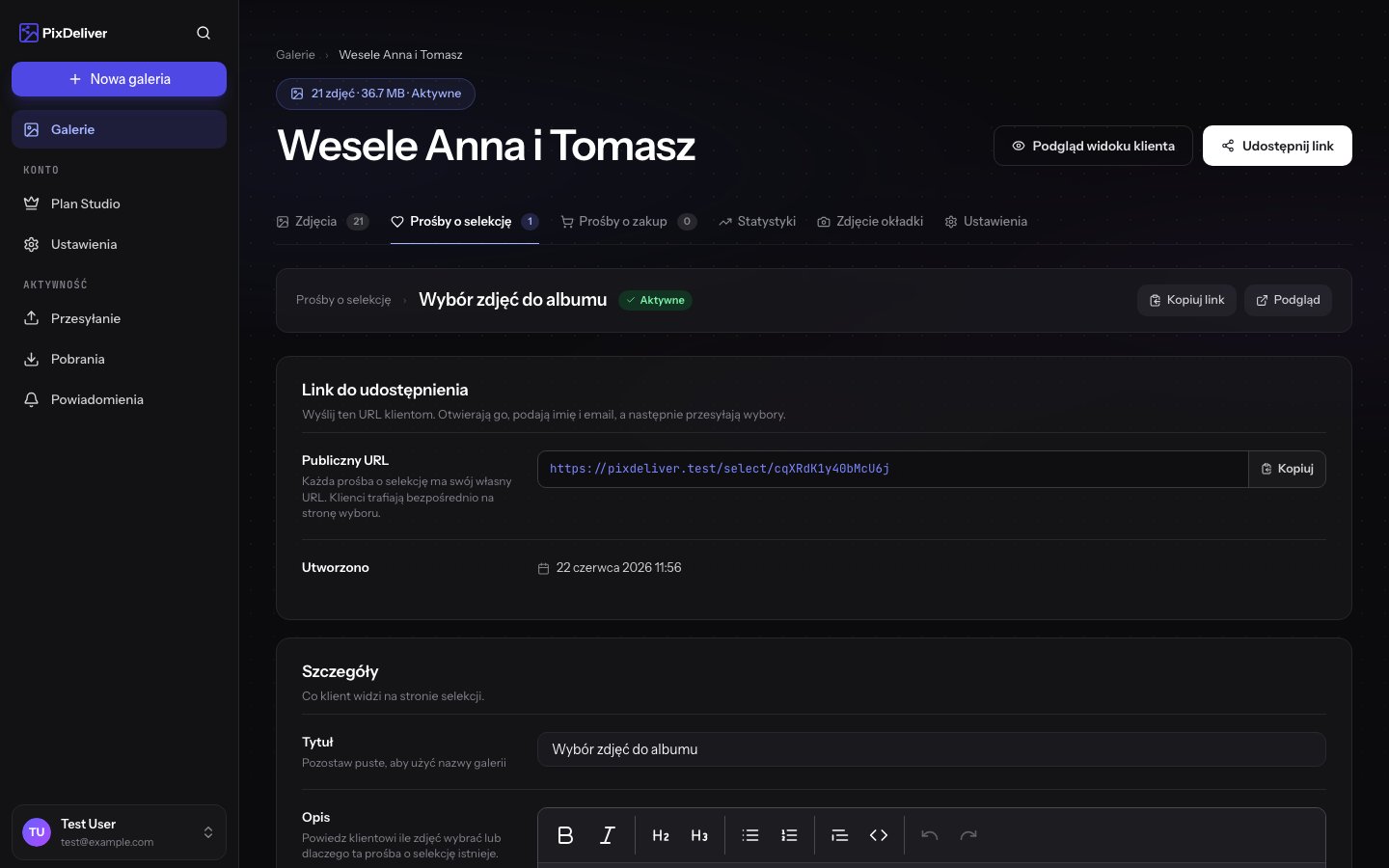Open Galerie in the sidebar
Viewport: 1389px width, 868px height.
coord(119,129)
